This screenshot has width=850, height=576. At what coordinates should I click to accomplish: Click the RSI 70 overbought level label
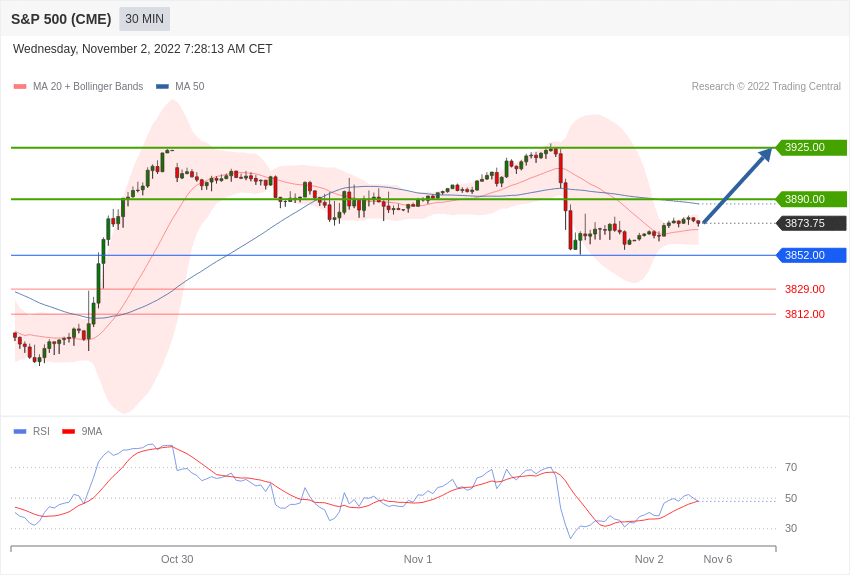tap(791, 467)
